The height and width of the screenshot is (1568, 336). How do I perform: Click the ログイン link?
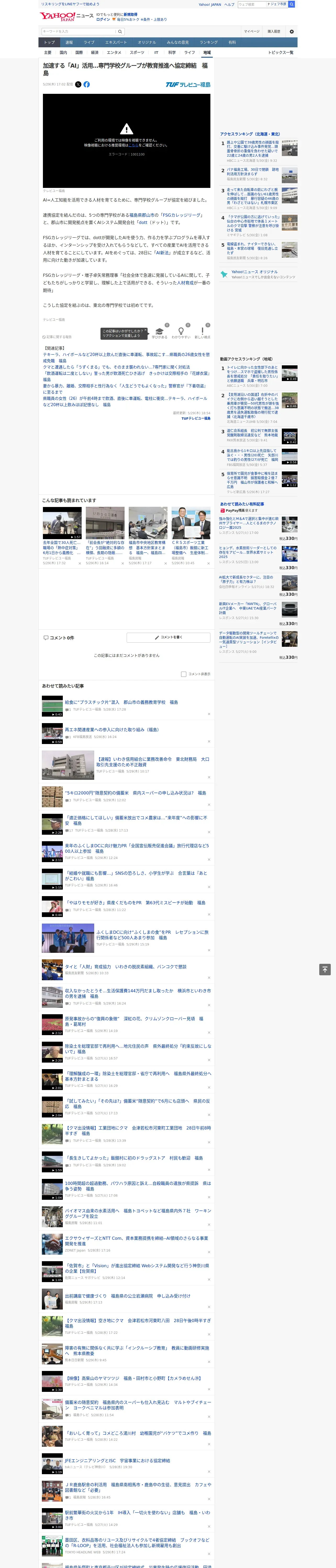pos(103,20)
